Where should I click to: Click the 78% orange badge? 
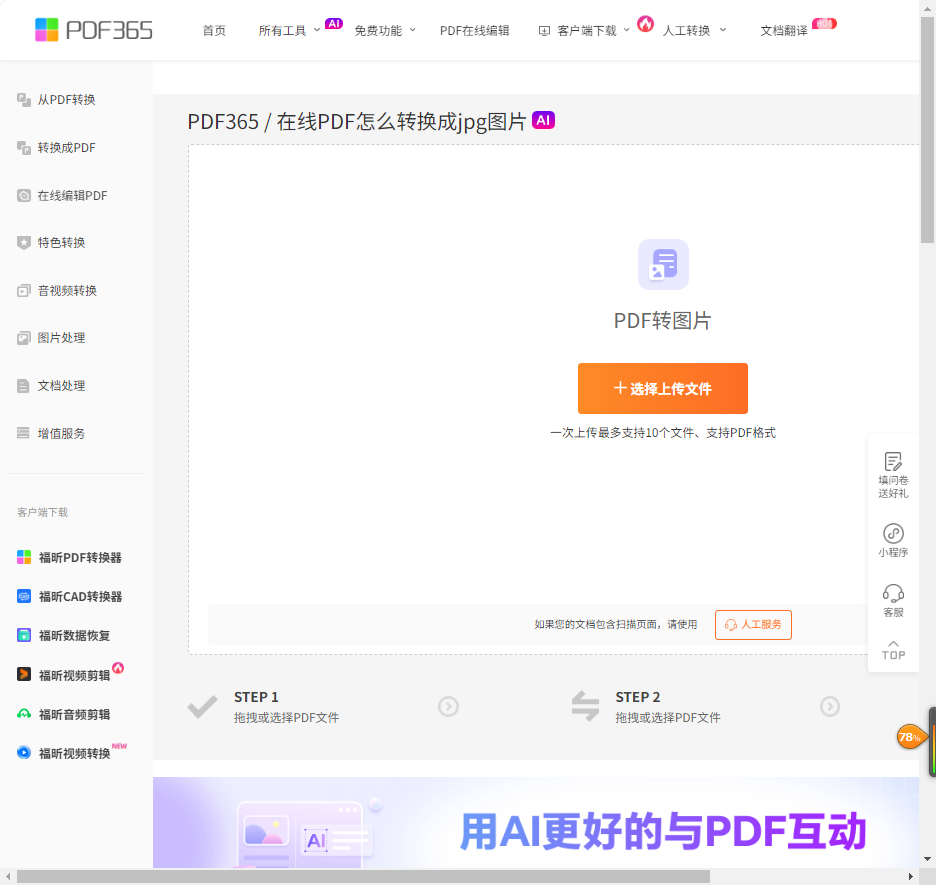(910, 737)
